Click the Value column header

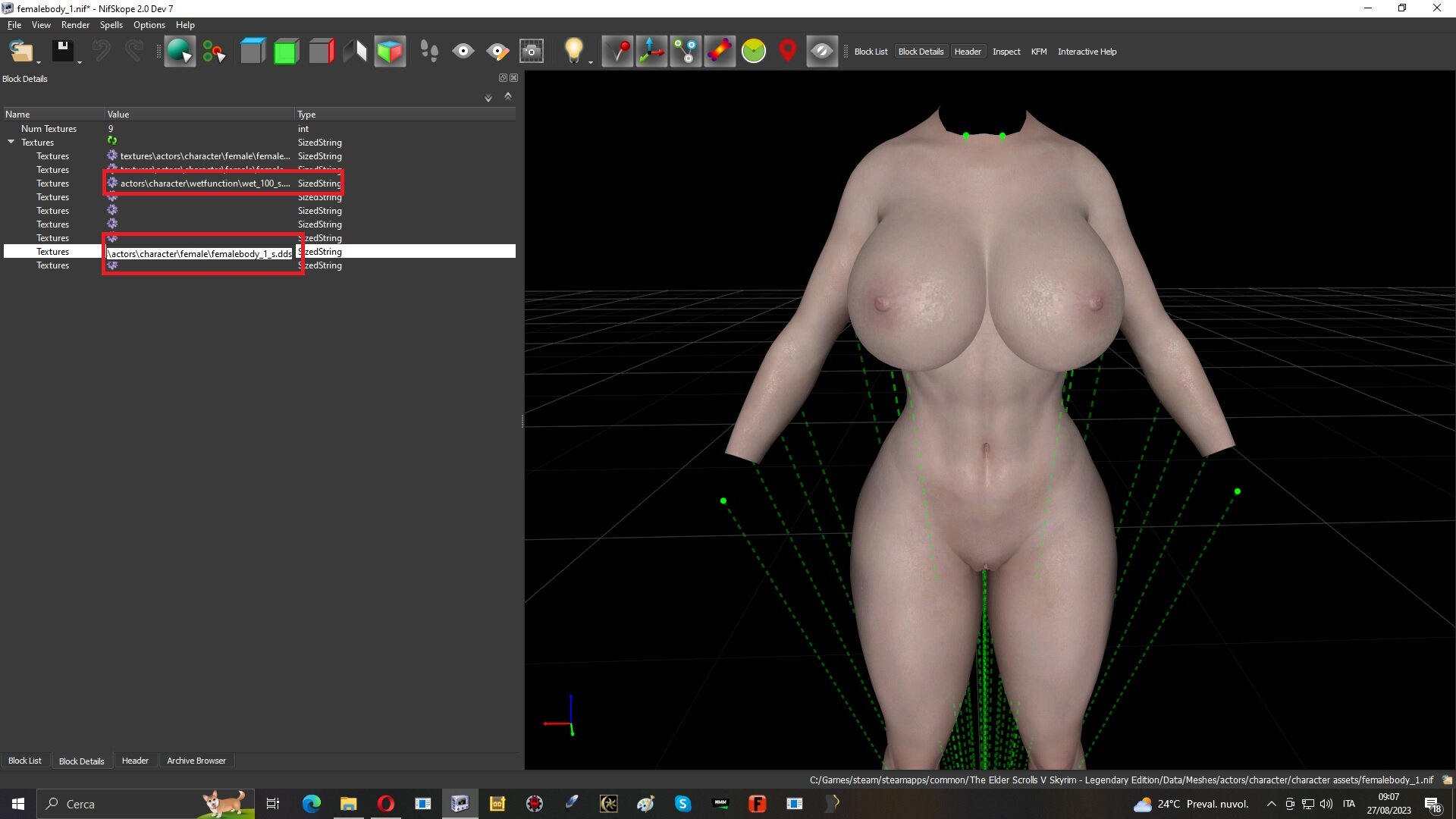point(199,115)
